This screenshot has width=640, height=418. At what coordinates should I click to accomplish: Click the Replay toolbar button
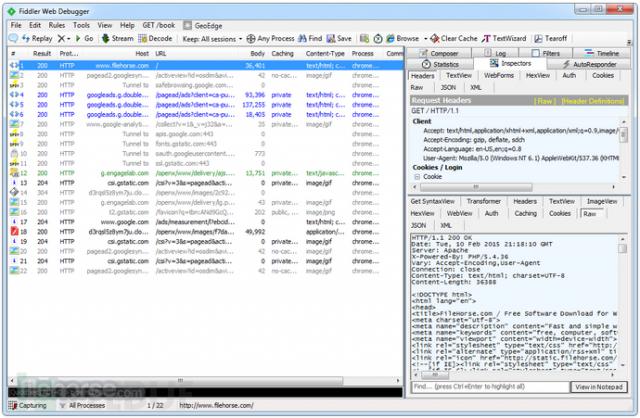click(x=37, y=38)
